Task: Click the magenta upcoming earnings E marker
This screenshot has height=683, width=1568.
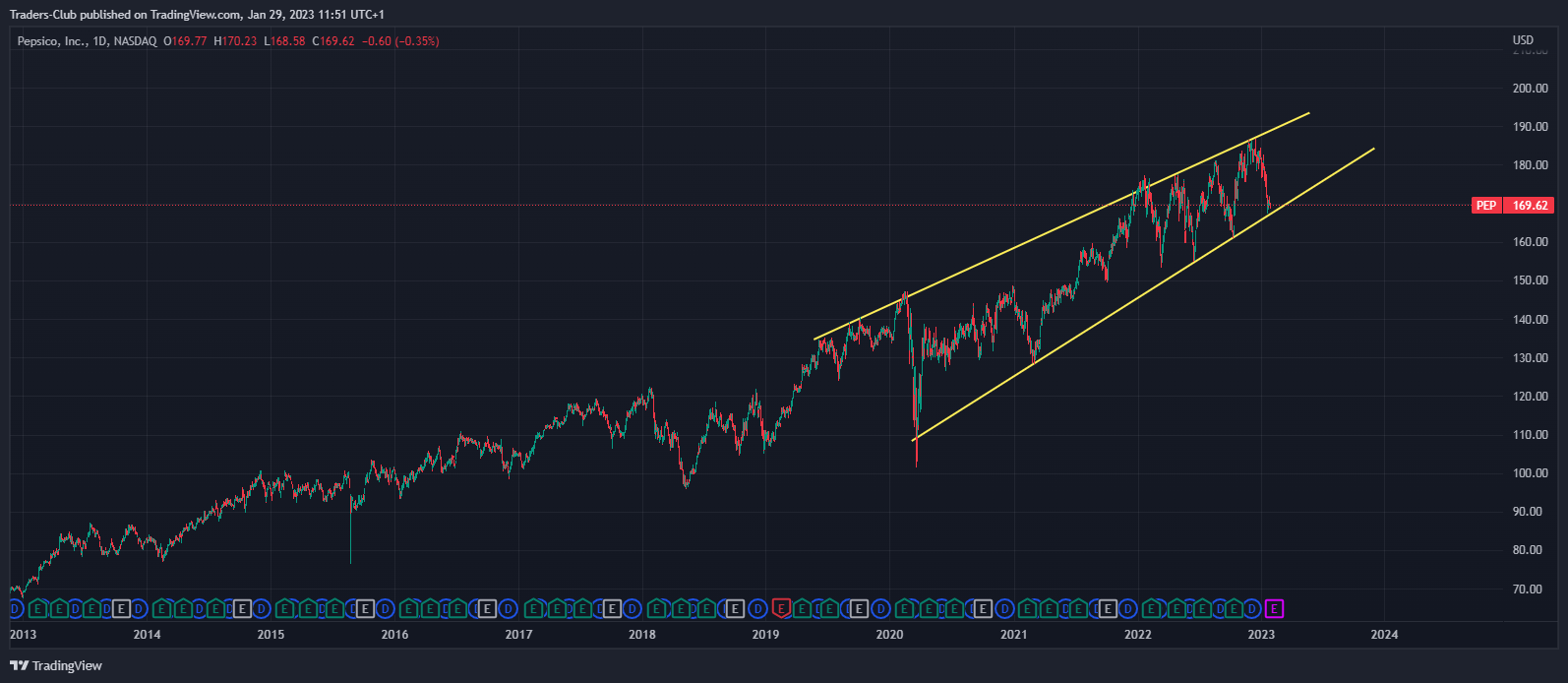Action: tap(1275, 608)
